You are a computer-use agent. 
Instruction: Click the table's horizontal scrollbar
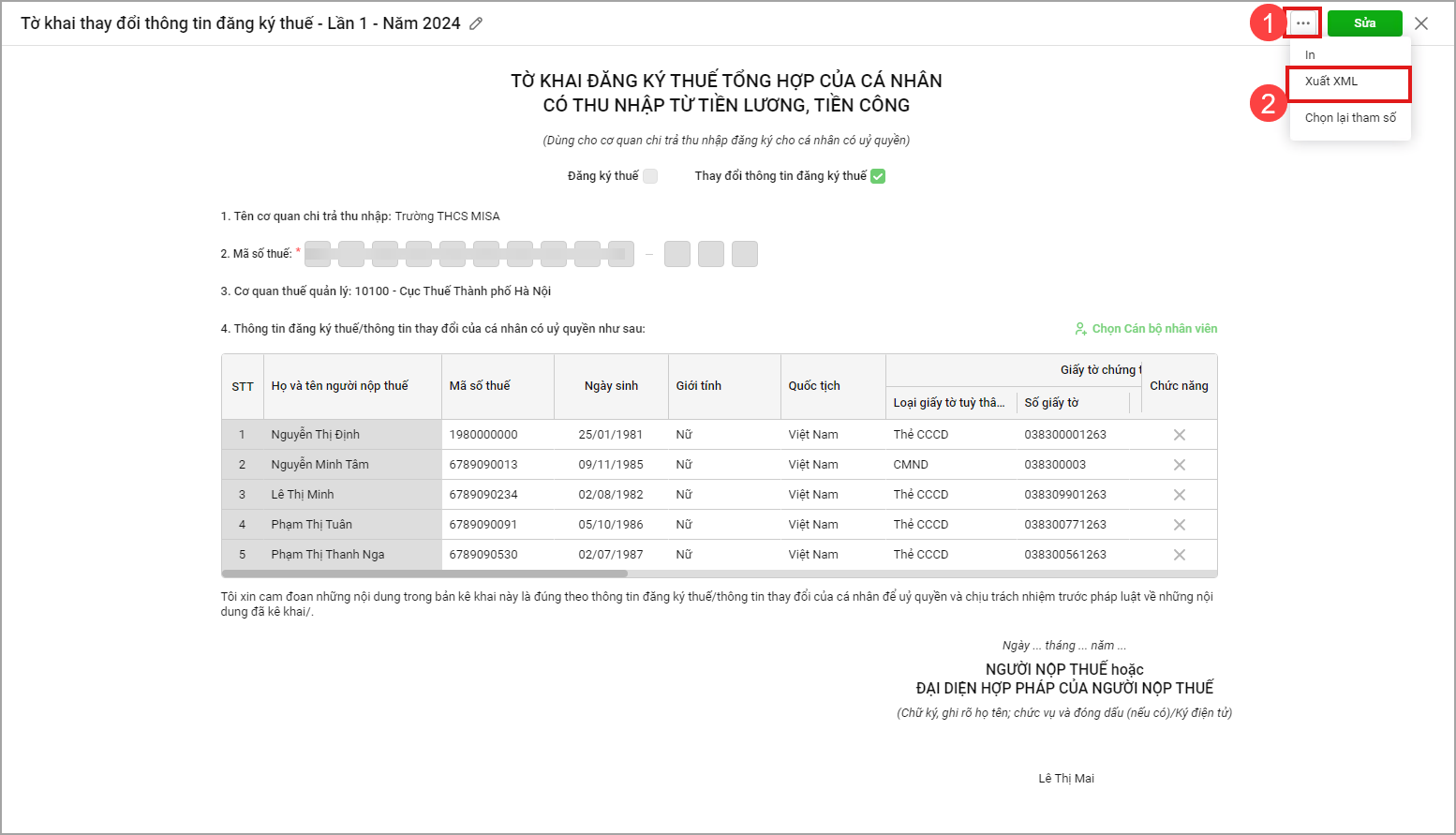point(425,574)
